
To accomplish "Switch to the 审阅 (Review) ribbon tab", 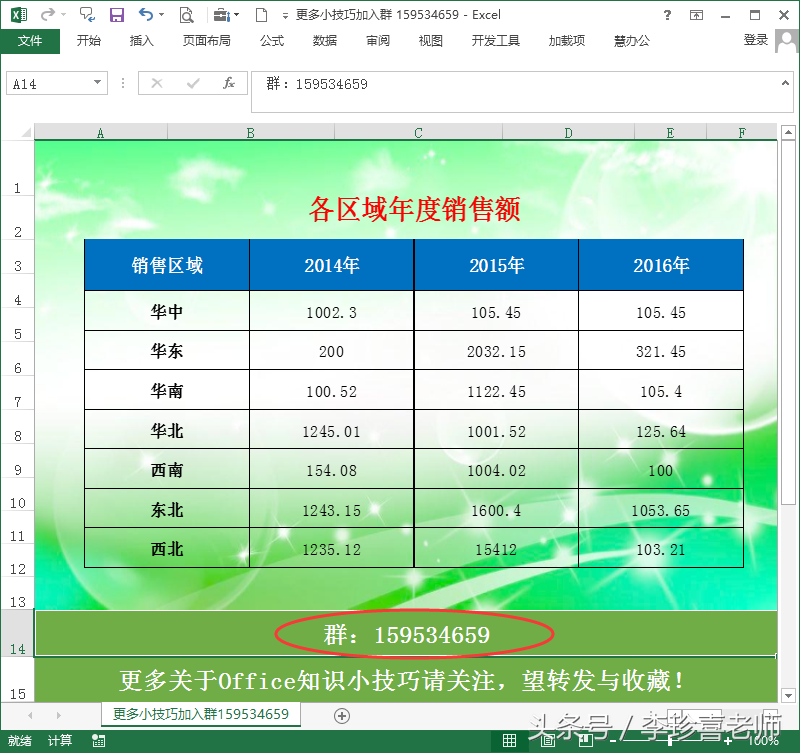I will (378, 40).
